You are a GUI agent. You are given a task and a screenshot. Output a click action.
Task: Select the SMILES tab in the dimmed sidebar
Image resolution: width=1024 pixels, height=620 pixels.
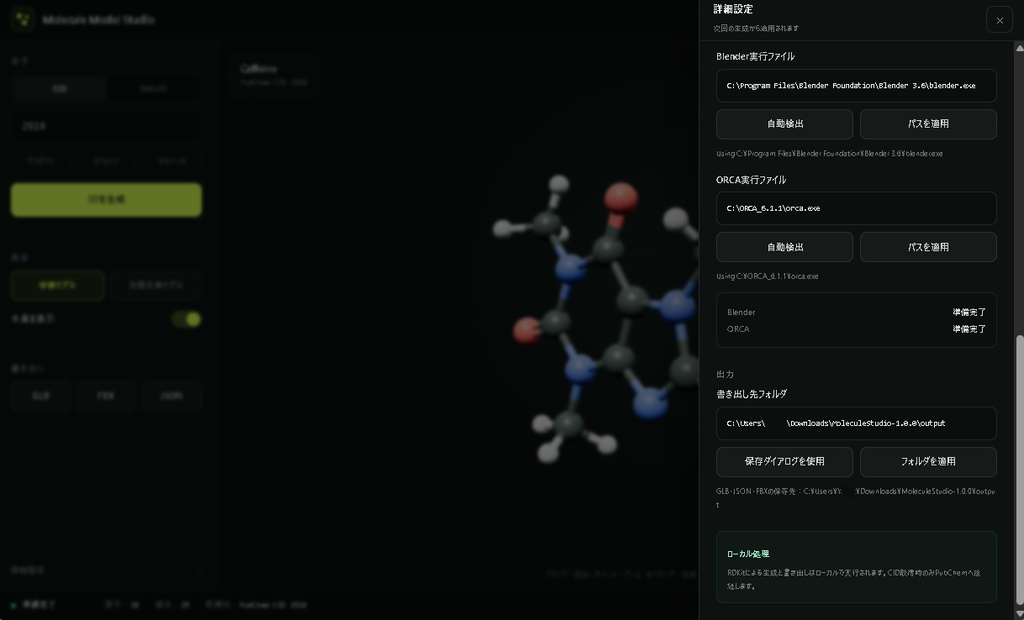click(153, 88)
